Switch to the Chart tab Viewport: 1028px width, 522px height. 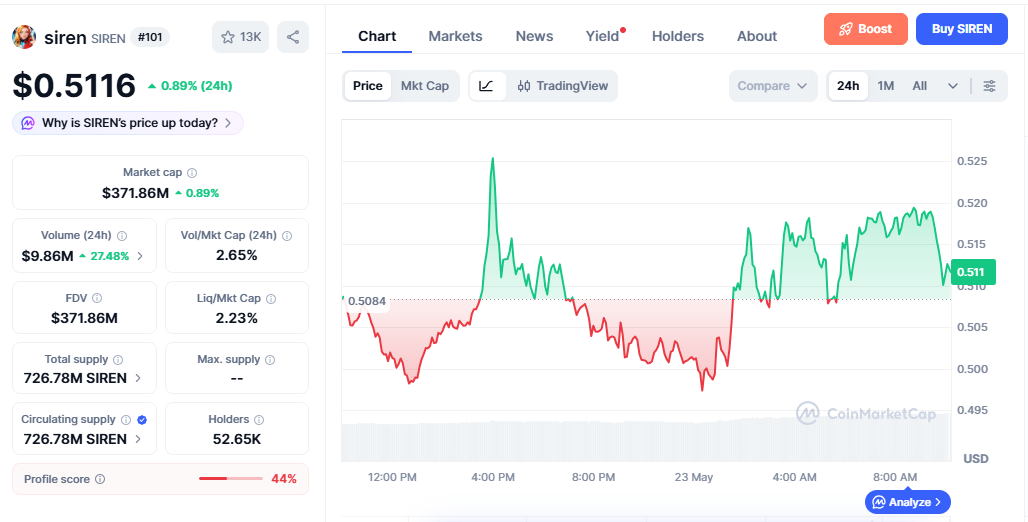(x=377, y=36)
